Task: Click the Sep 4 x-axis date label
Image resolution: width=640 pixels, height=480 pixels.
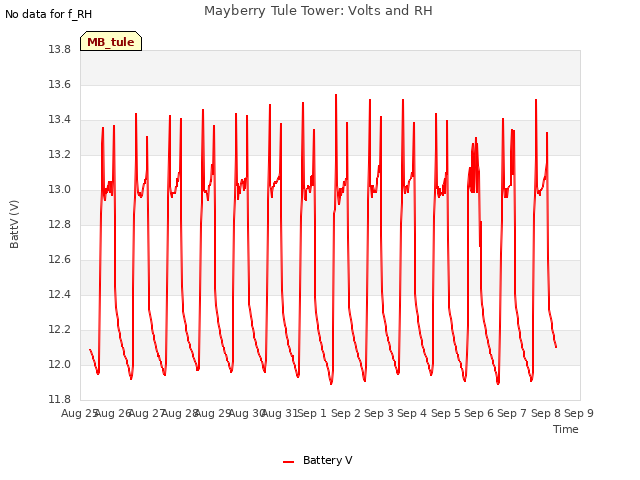Action: [x=412, y=413]
